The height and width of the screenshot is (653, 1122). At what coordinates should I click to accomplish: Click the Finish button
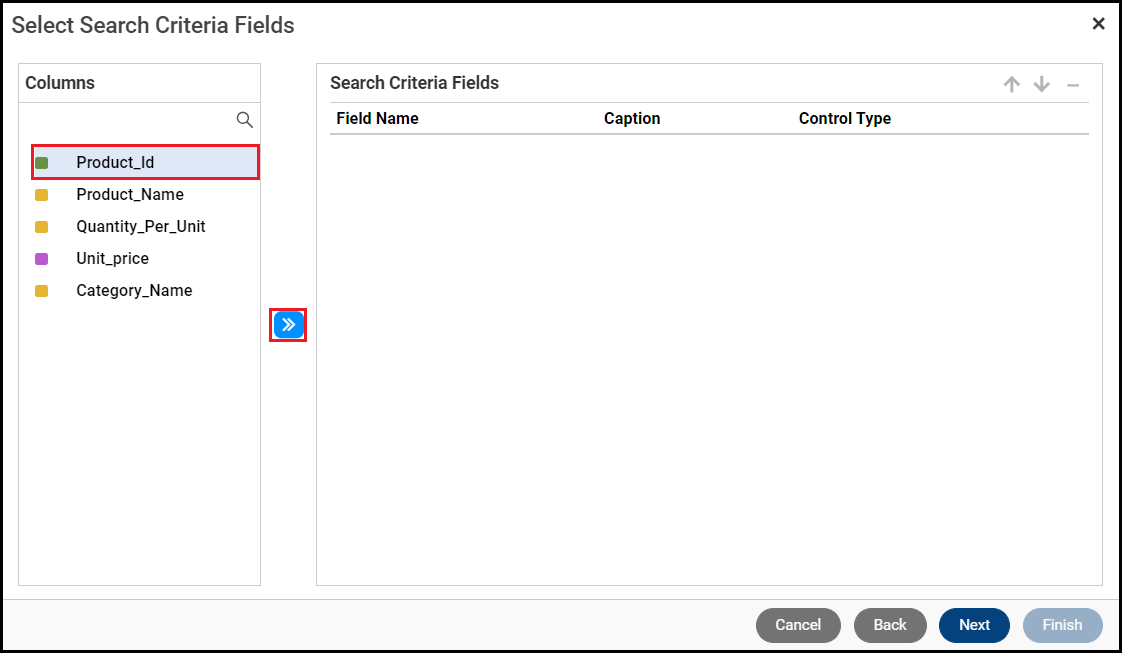[1062, 625]
